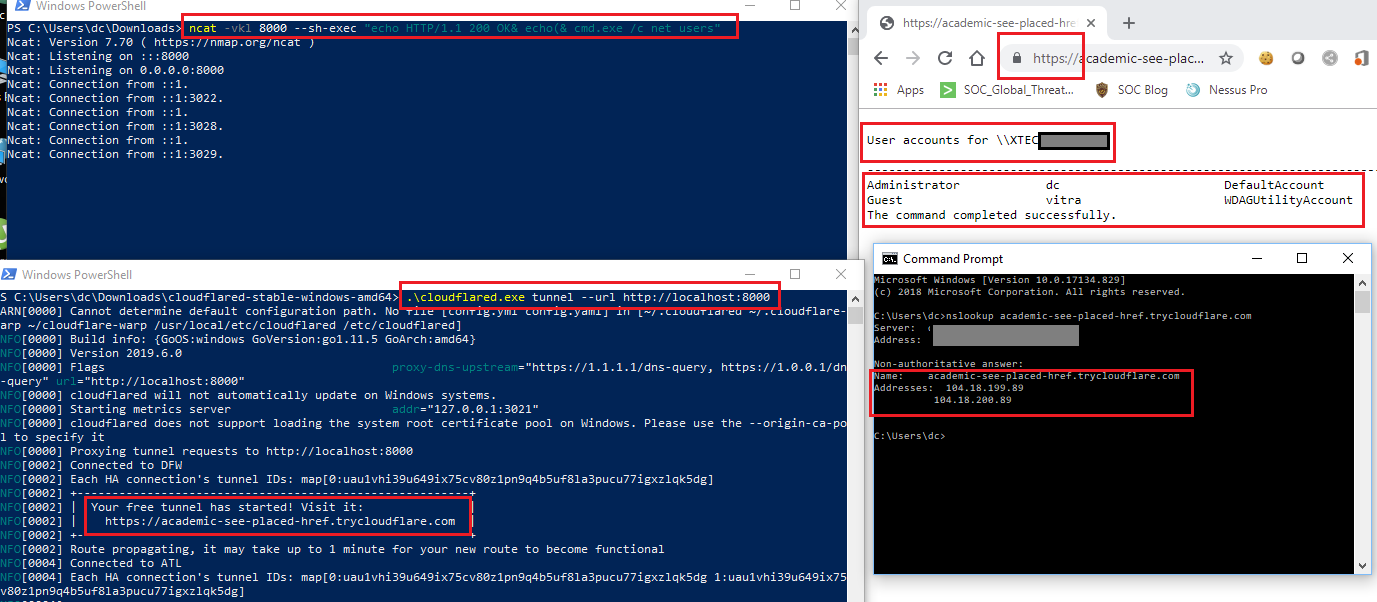Open the gray circle extension icon
The image size is (1377, 602).
(1298, 58)
